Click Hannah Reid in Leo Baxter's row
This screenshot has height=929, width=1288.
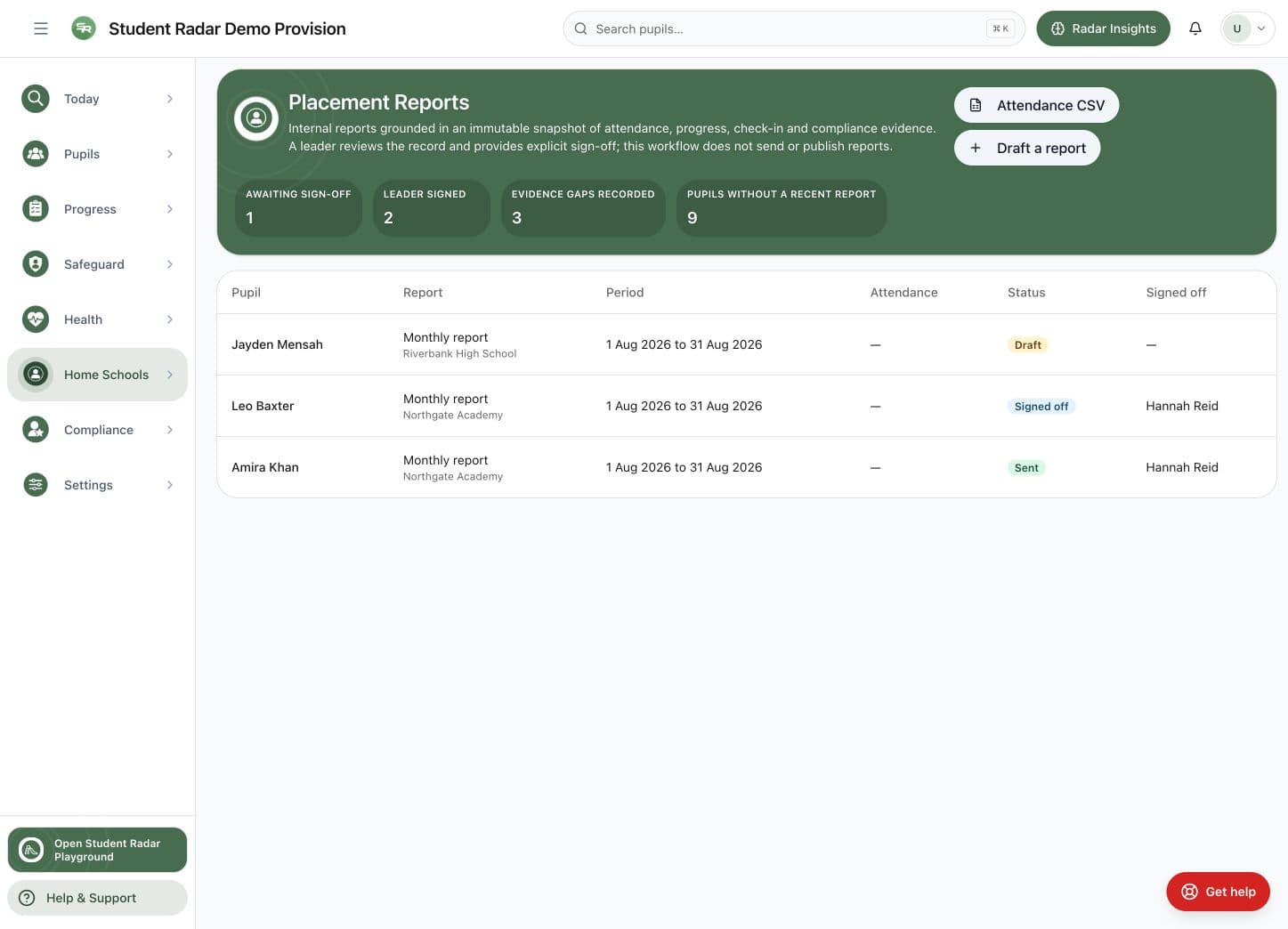pos(1182,406)
